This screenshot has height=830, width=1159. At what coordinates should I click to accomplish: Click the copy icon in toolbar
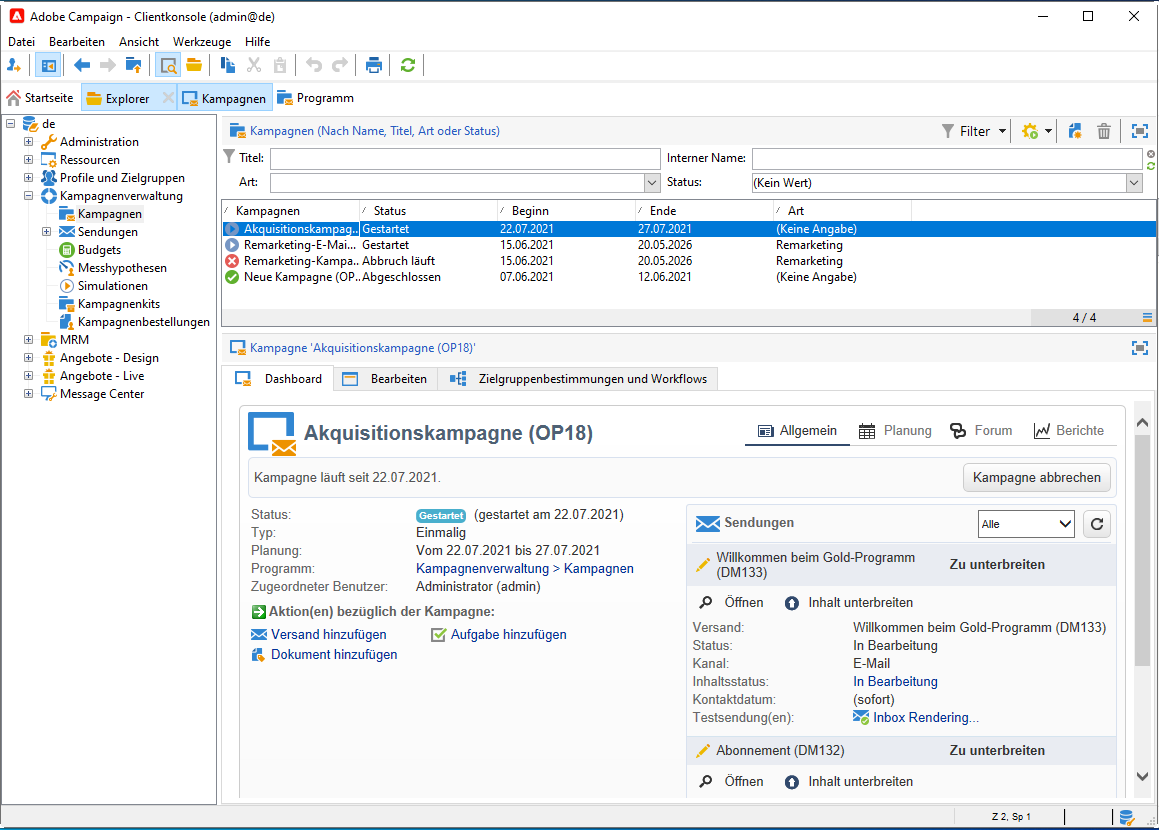(228, 66)
